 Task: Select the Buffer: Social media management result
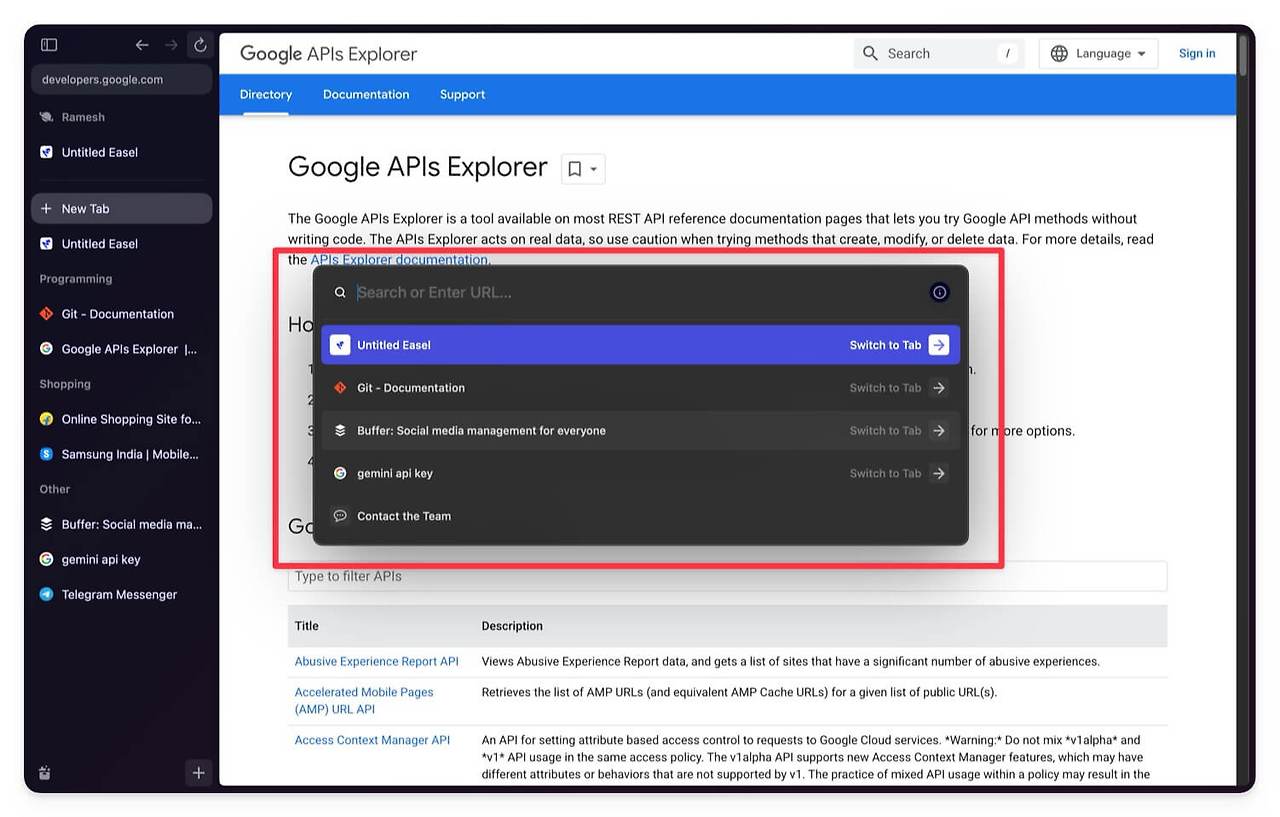pyautogui.click(x=640, y=431)
